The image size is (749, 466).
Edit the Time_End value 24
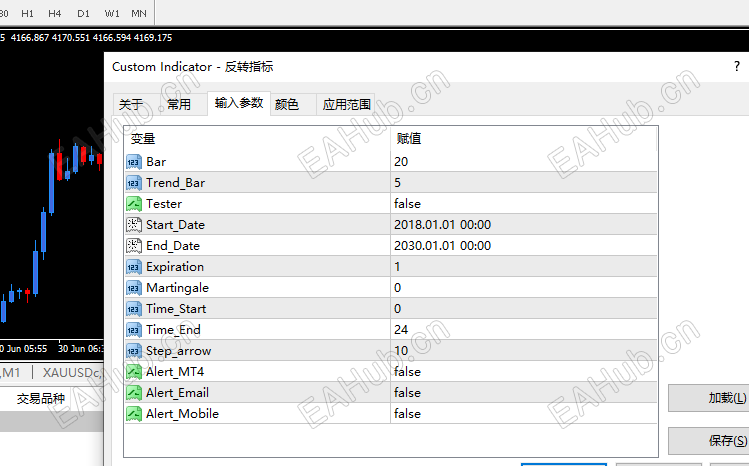coord(524,330)
